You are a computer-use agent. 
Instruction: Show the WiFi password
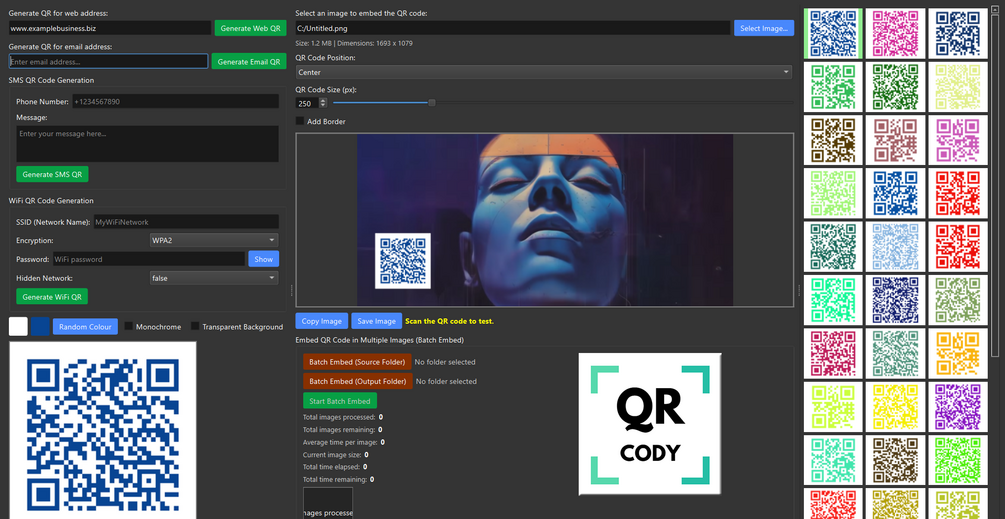tap(263, 259)
